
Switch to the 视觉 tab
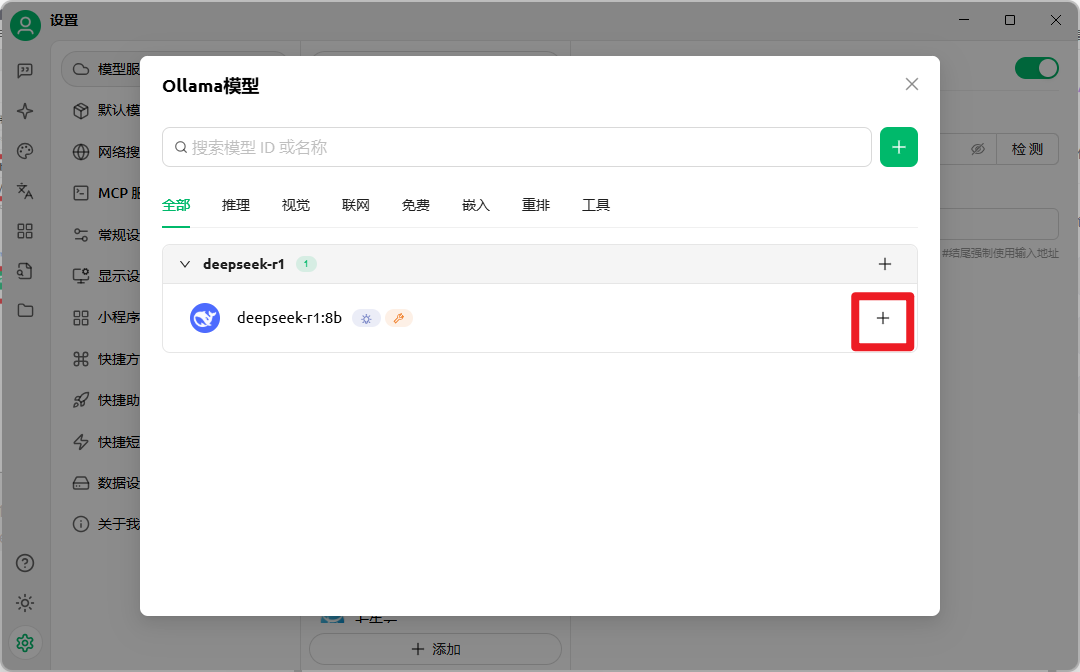coord(295,204)
